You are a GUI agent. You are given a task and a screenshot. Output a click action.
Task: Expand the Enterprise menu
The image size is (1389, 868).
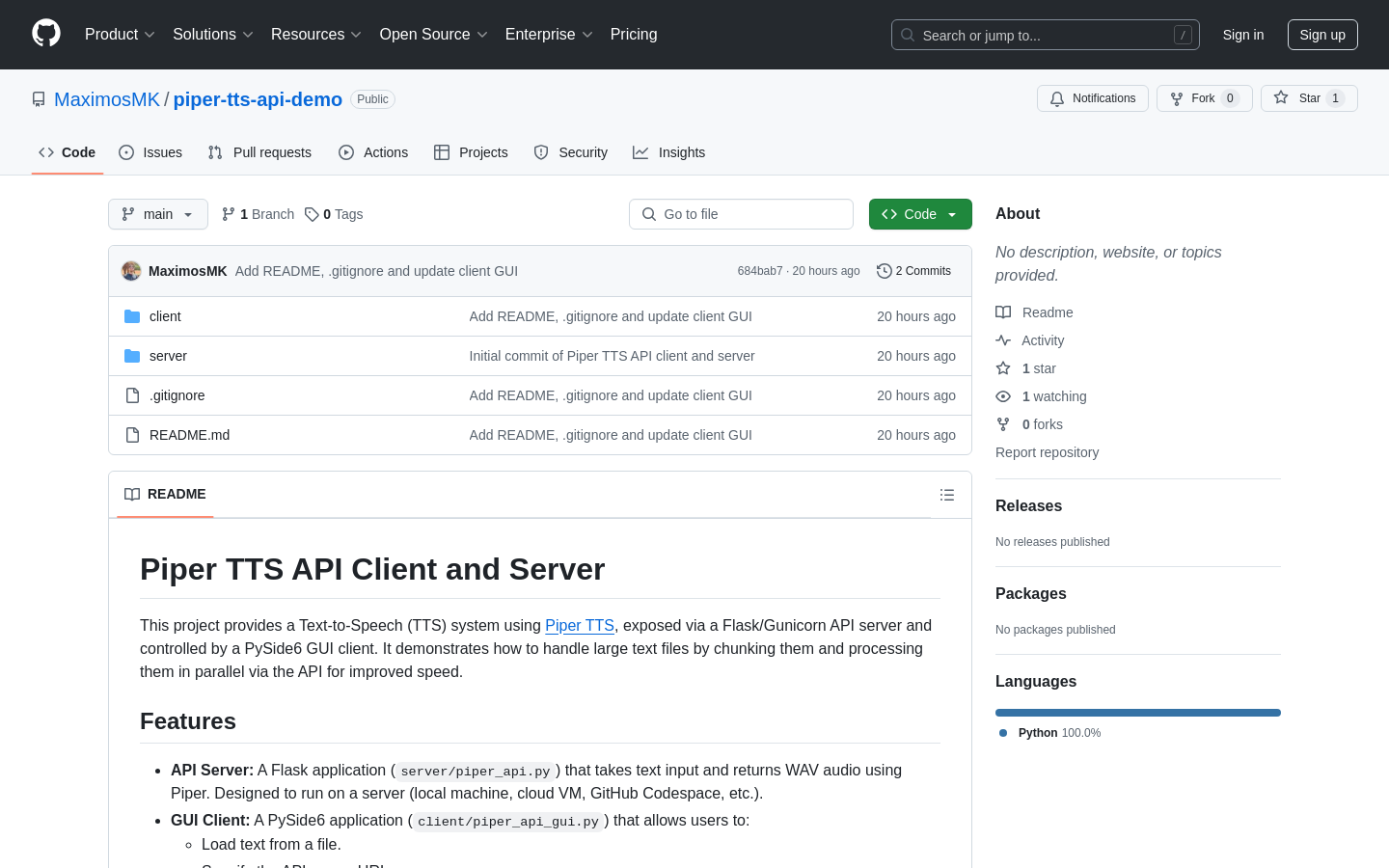click(x=549, y=35)
